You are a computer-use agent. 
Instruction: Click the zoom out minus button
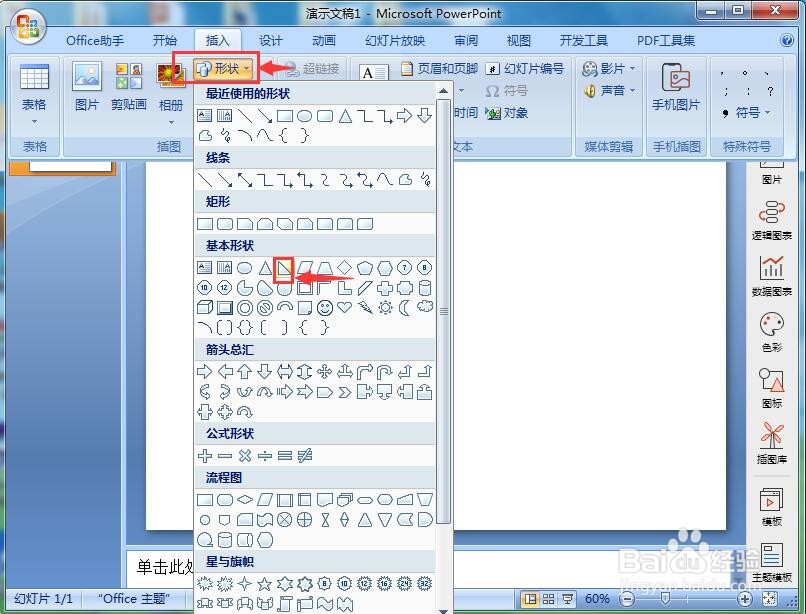click(626, 599)
